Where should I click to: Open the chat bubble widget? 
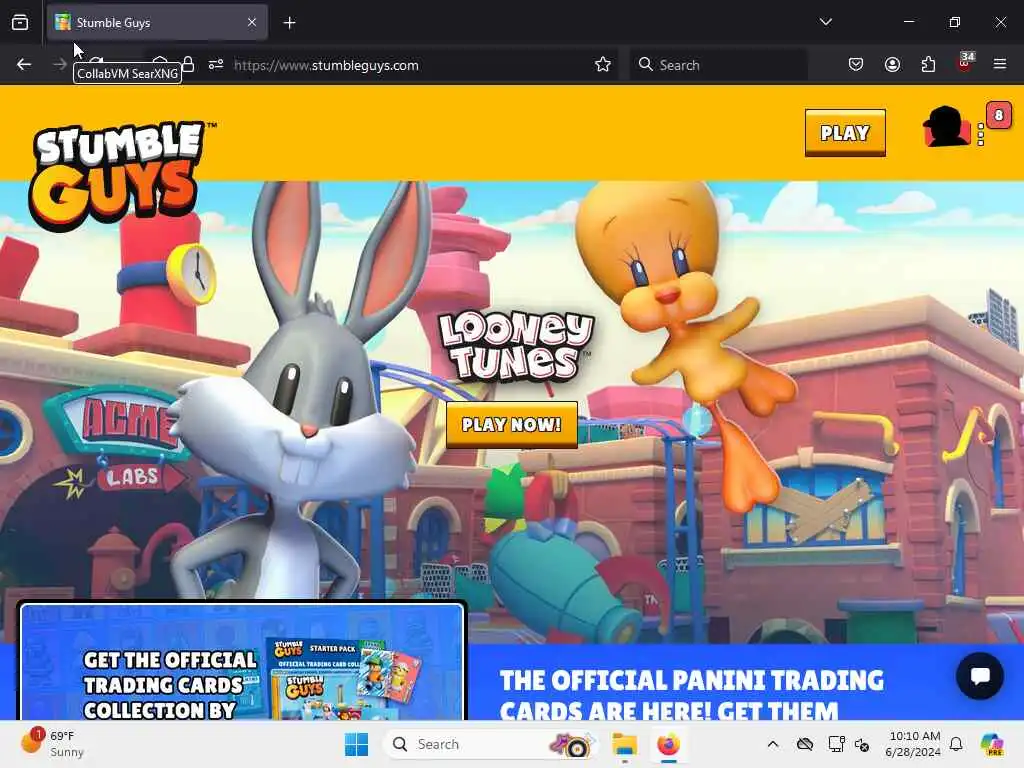click(980, 676)
